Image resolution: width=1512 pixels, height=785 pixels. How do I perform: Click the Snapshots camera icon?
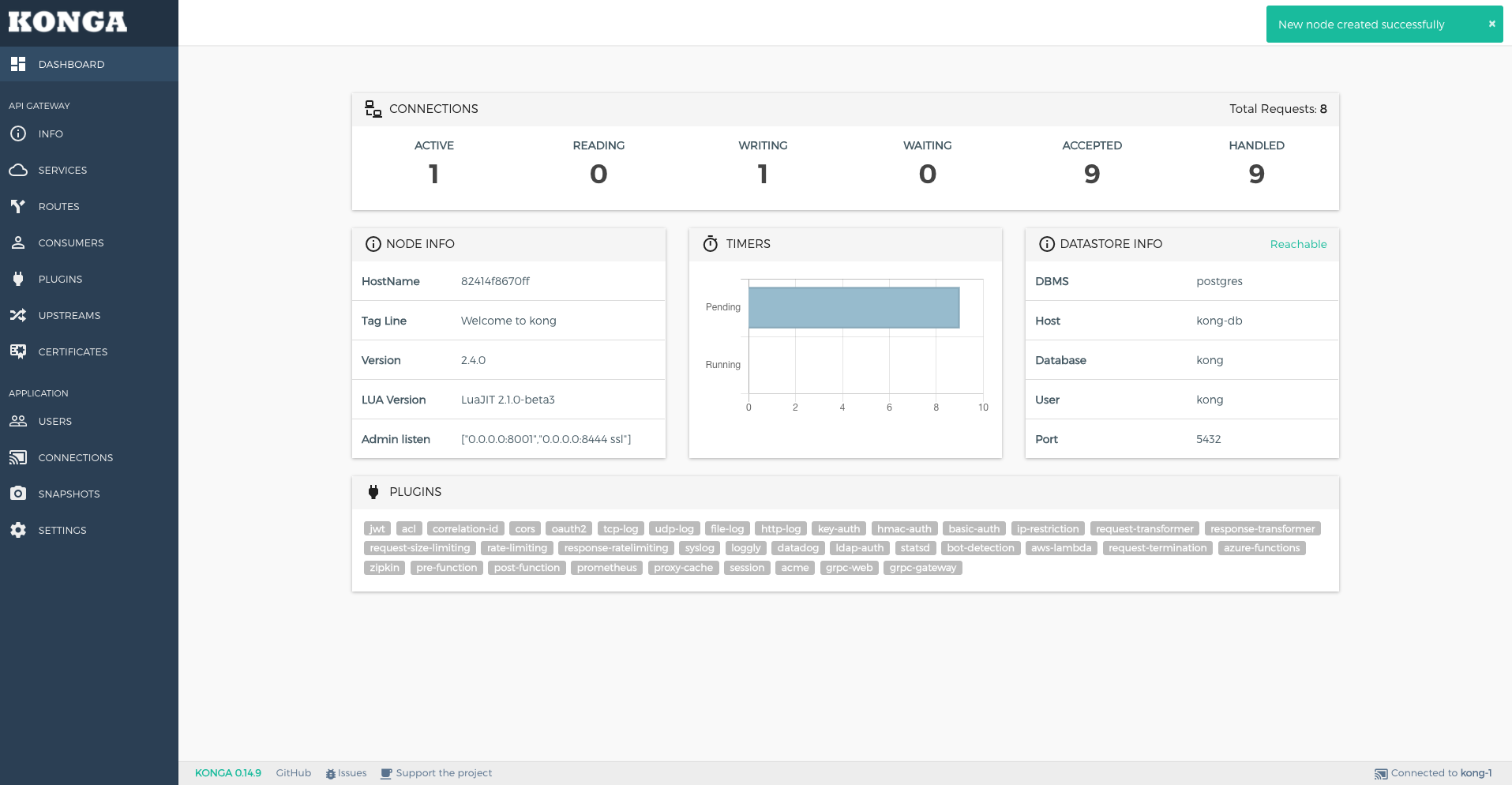point(18,494)
